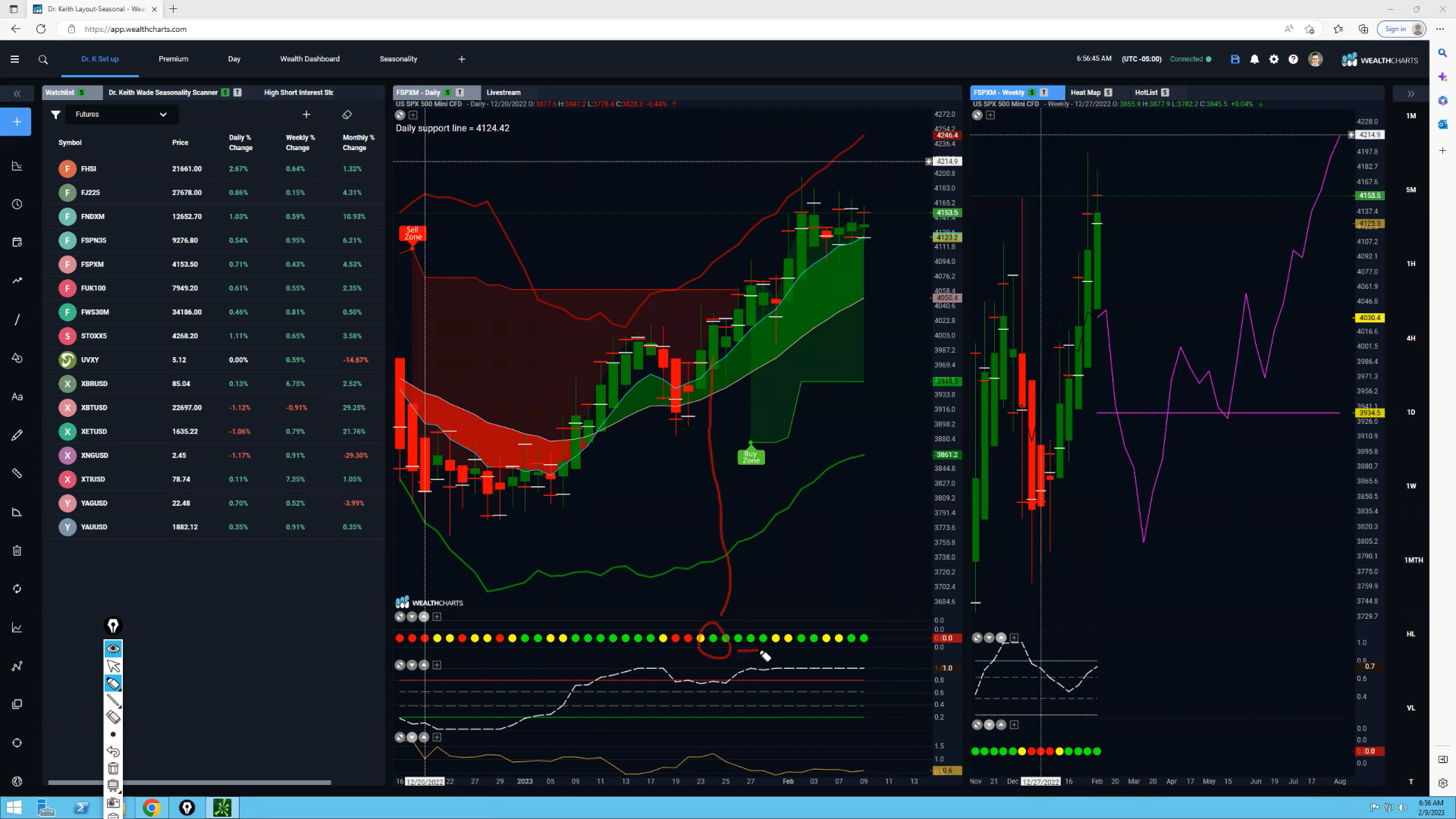Toggle the S badge on HotList tab
This screenshot has width=1456, height=819.
(1165, 93)
